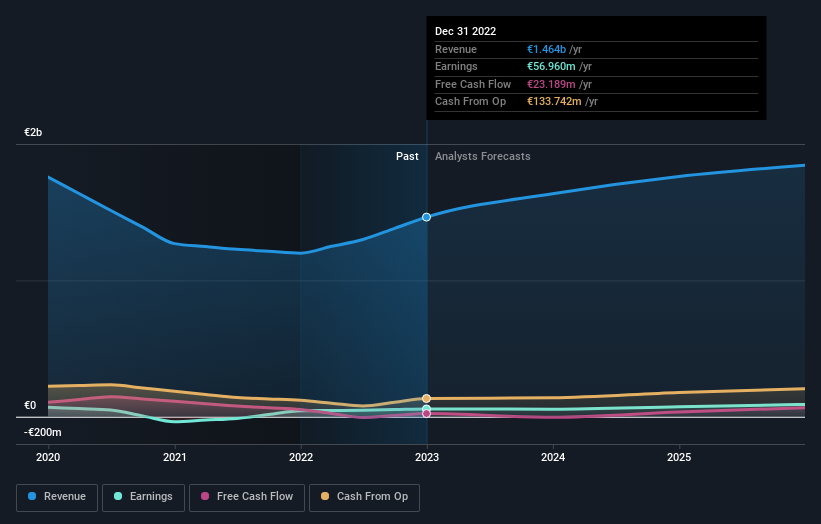Click the Free Cash Flow label in tooltip
Screen dimensions: 821x524
(473, 84)
